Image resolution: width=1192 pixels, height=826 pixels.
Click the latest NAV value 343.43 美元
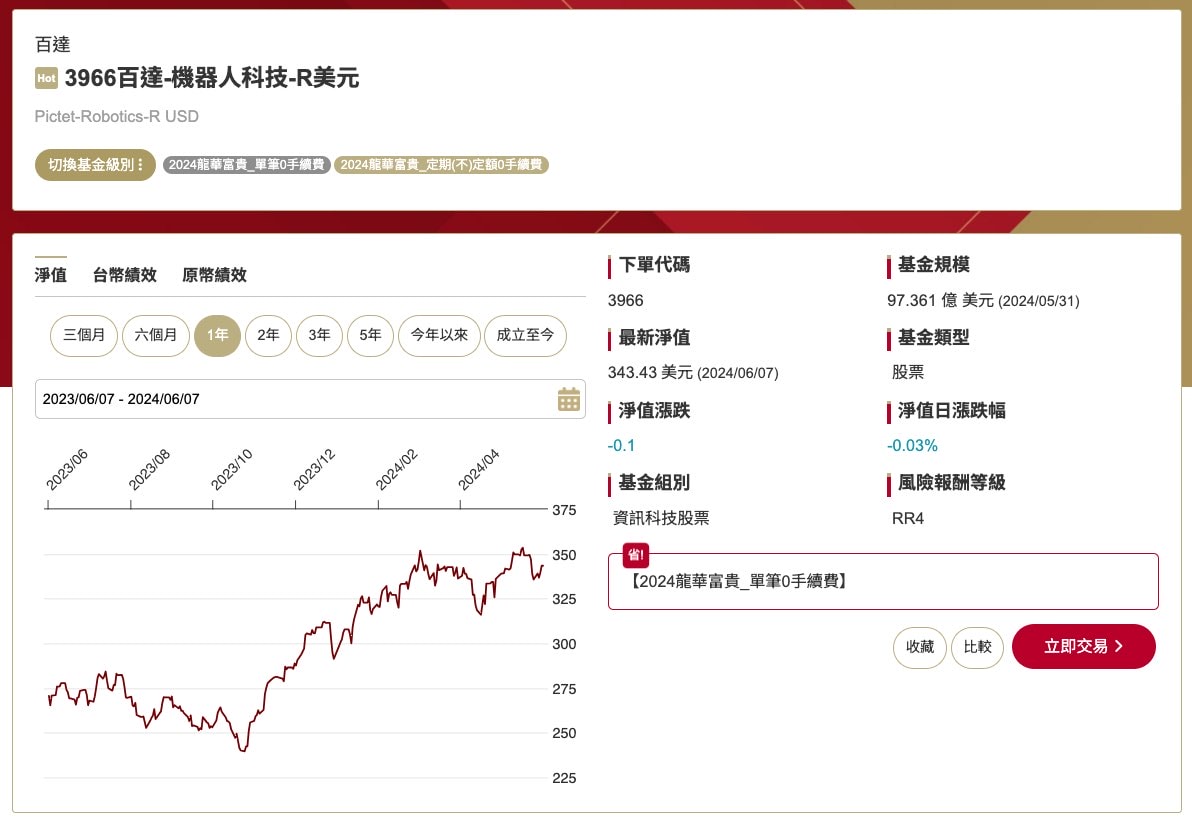coord(650,372)
